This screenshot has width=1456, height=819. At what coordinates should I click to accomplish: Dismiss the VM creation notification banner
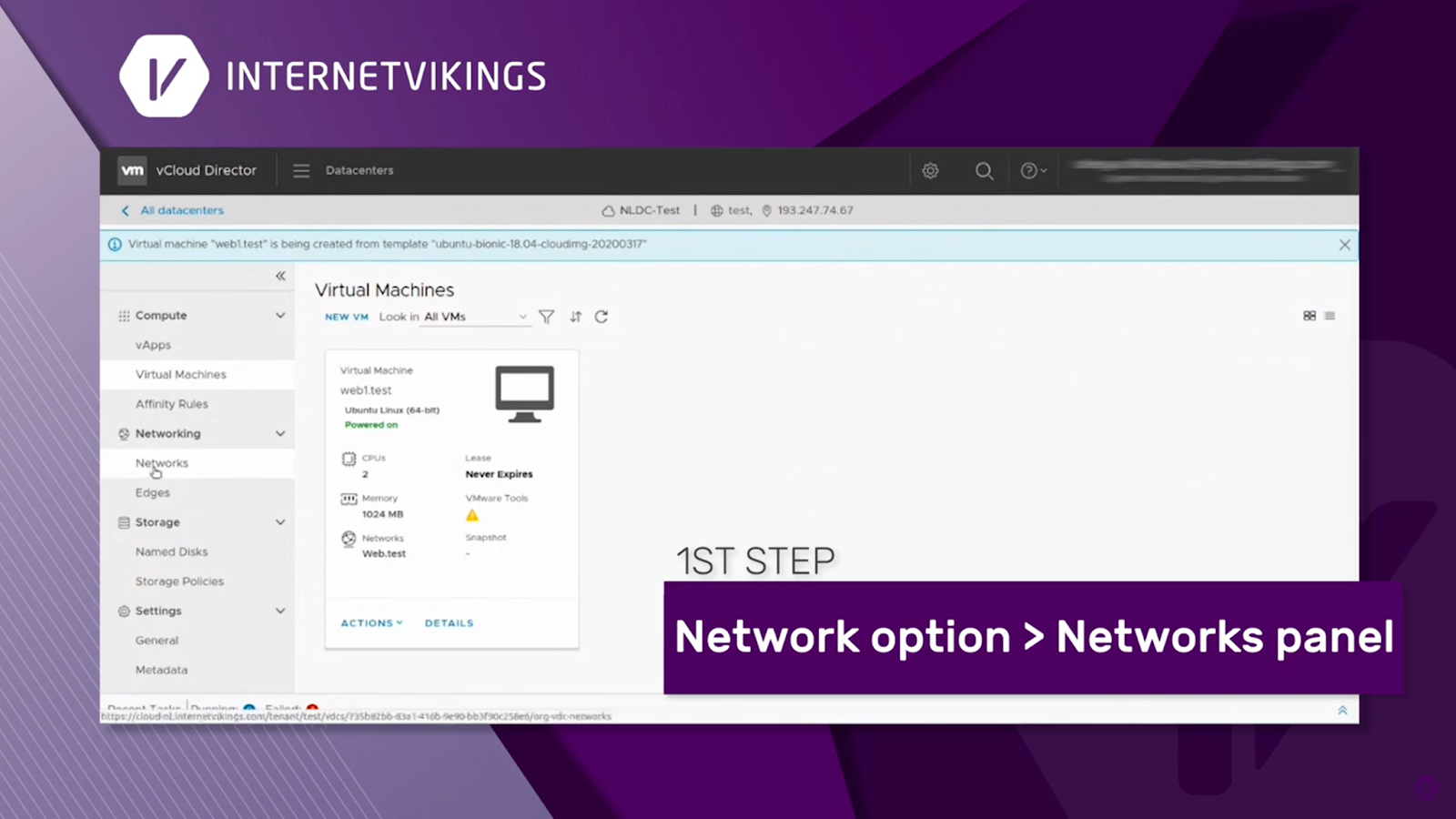coord(1344,245)
